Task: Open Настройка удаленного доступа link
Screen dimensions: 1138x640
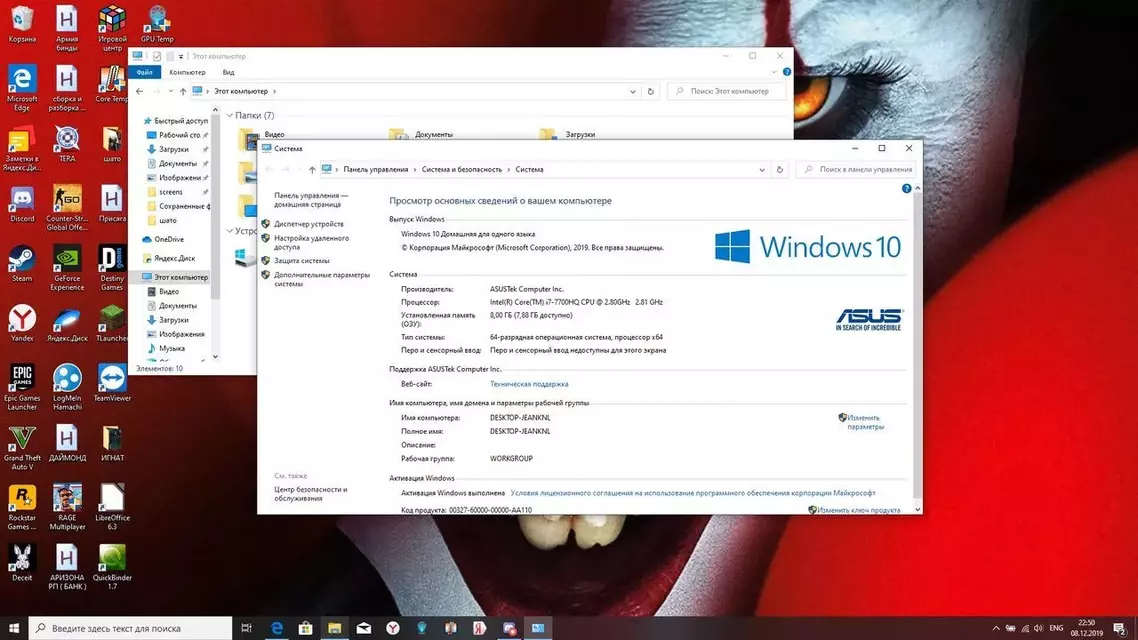Action: coord(311,242)
